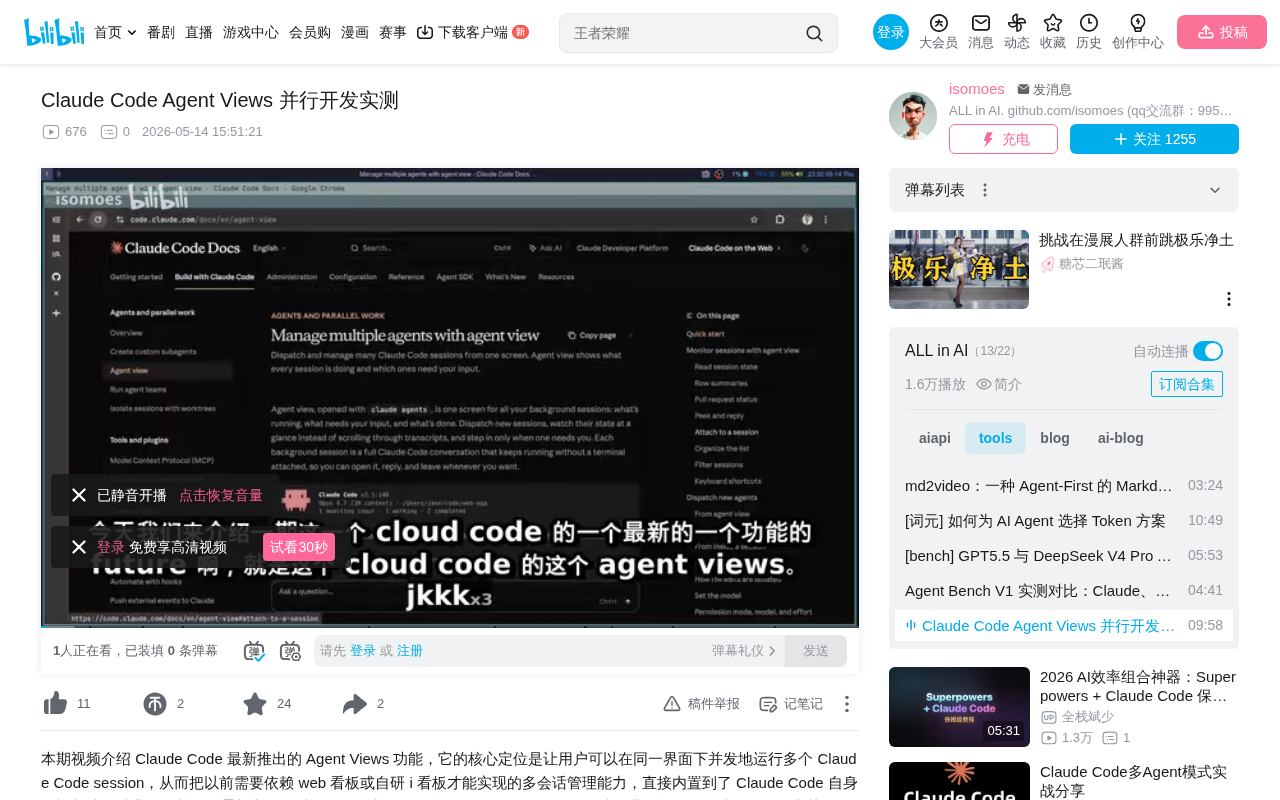Like the video with thumbs-up icon
The image size is (1280, 800).
point(55,704)
